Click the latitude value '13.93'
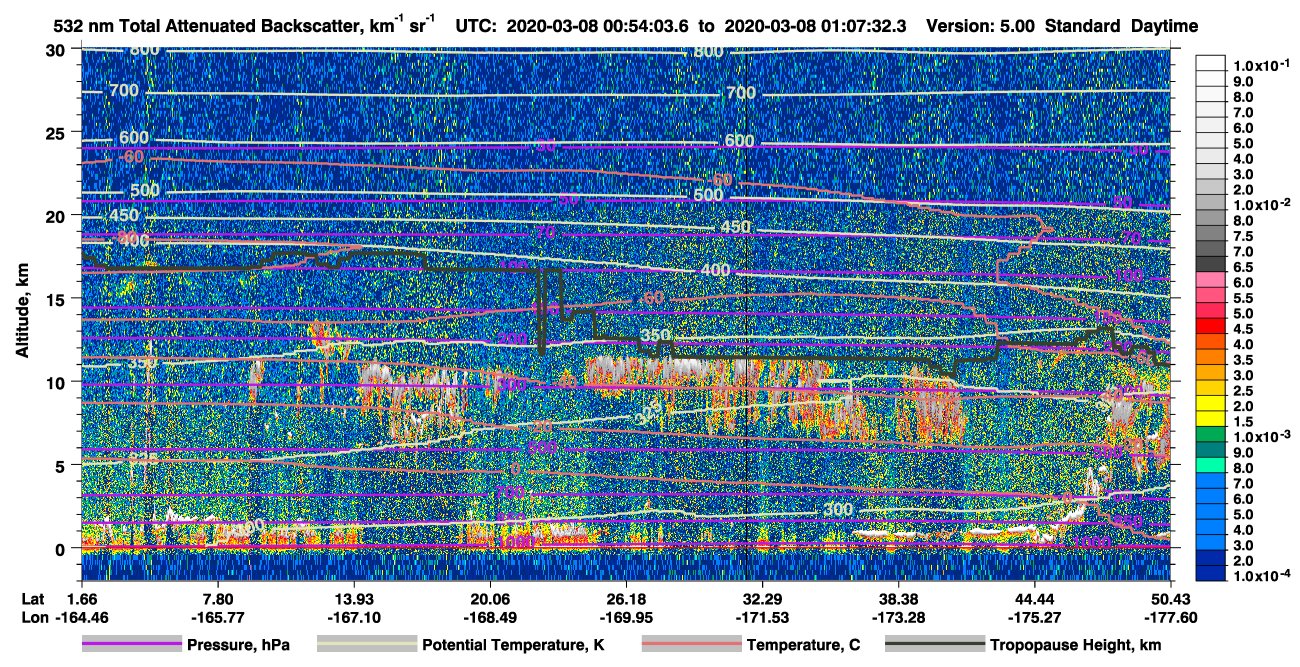This screenshot has width=1300, height=667. pyautogui.click(x=354, y=598)
